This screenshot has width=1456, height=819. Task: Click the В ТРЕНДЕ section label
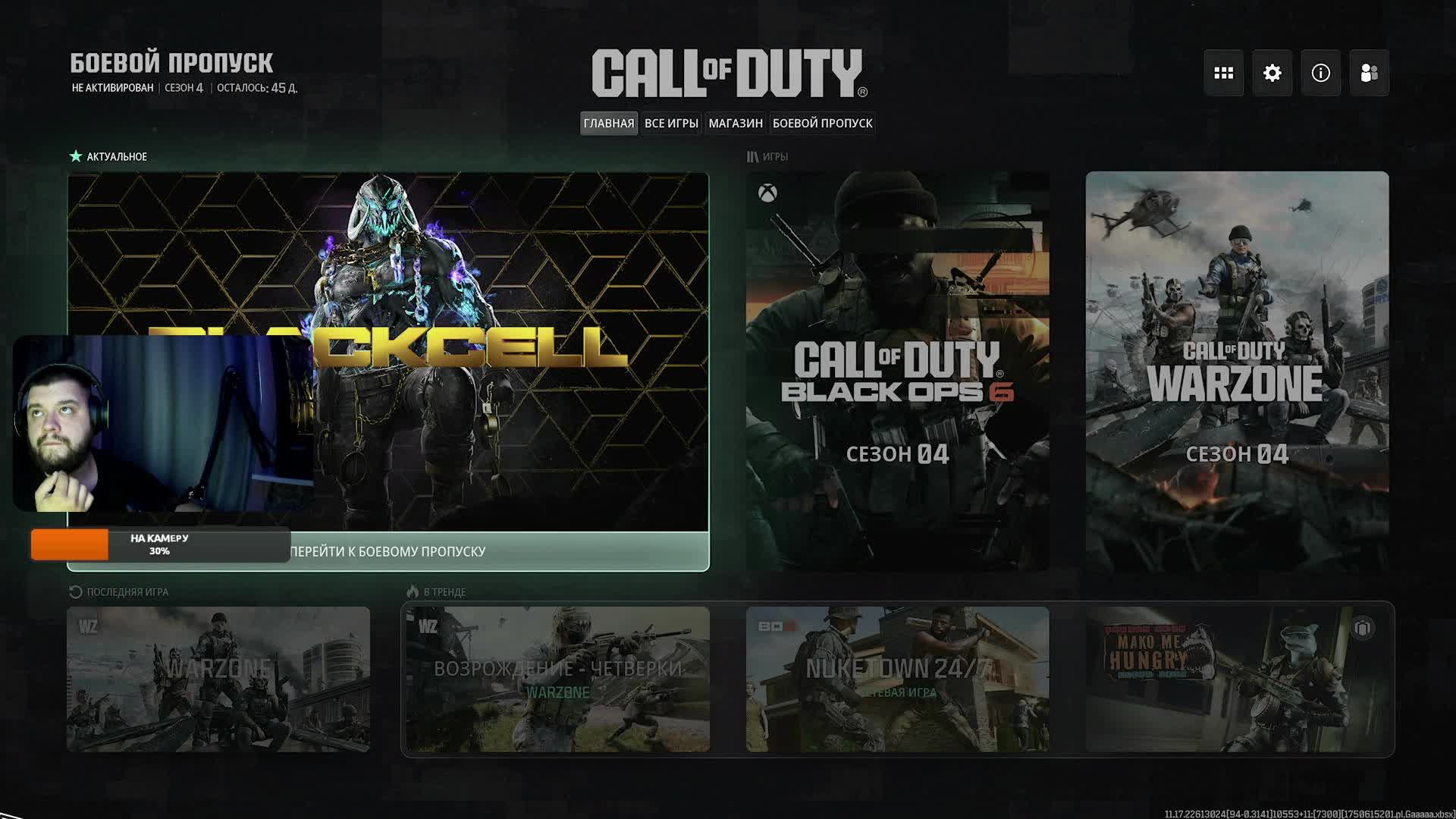tap(444, 591)
